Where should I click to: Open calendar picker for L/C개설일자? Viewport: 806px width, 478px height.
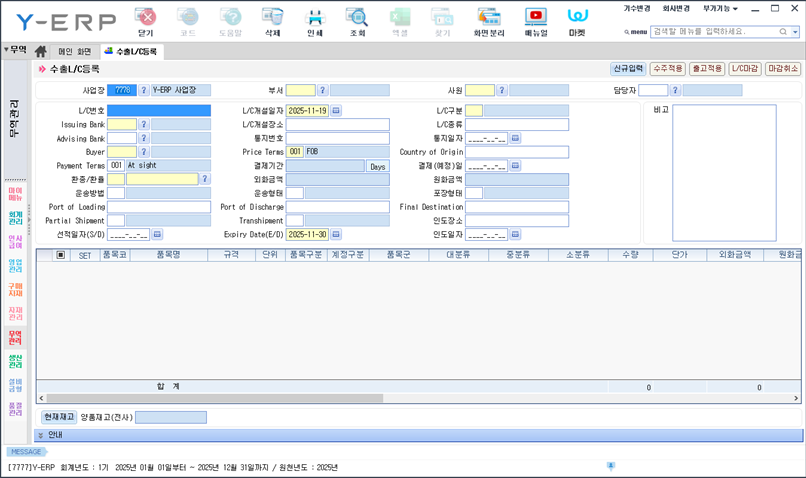click(x=336, y=111)
